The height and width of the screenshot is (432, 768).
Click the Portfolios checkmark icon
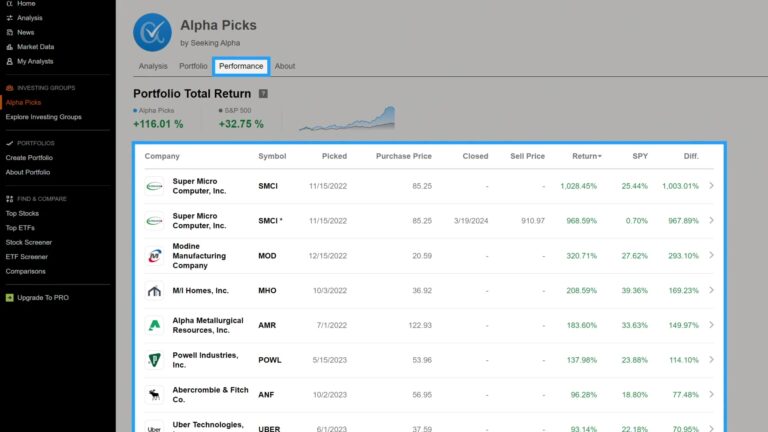pyautogui.click(x=9, y=143)
